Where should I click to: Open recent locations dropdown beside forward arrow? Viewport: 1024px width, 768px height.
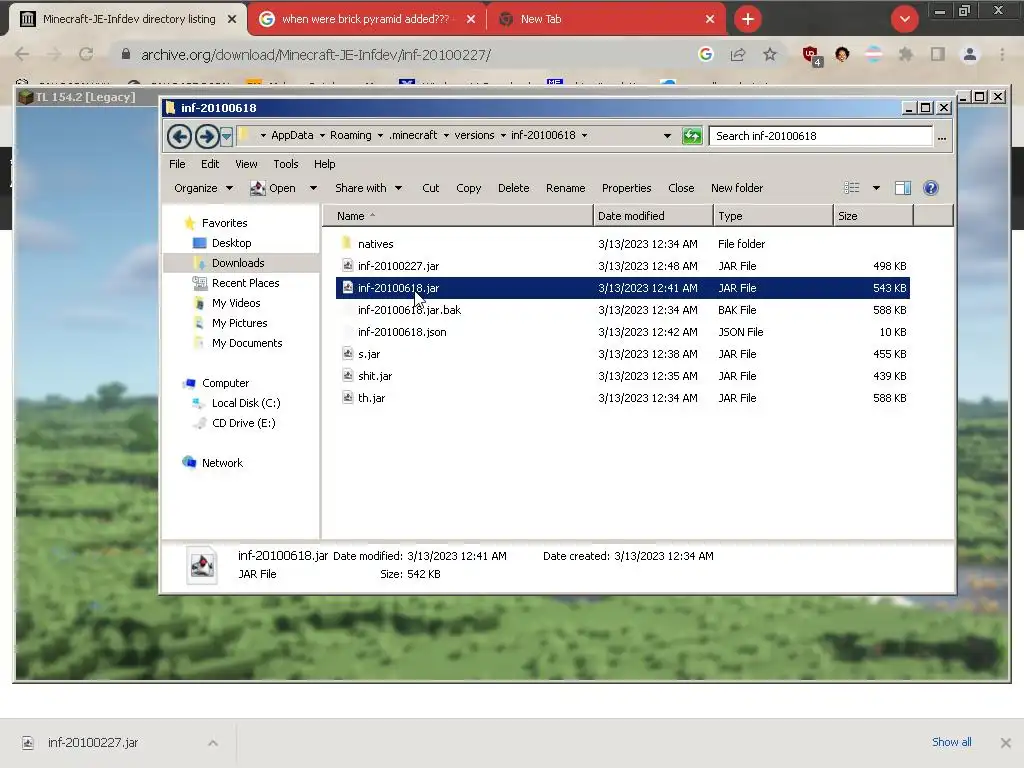pos(226,136)
